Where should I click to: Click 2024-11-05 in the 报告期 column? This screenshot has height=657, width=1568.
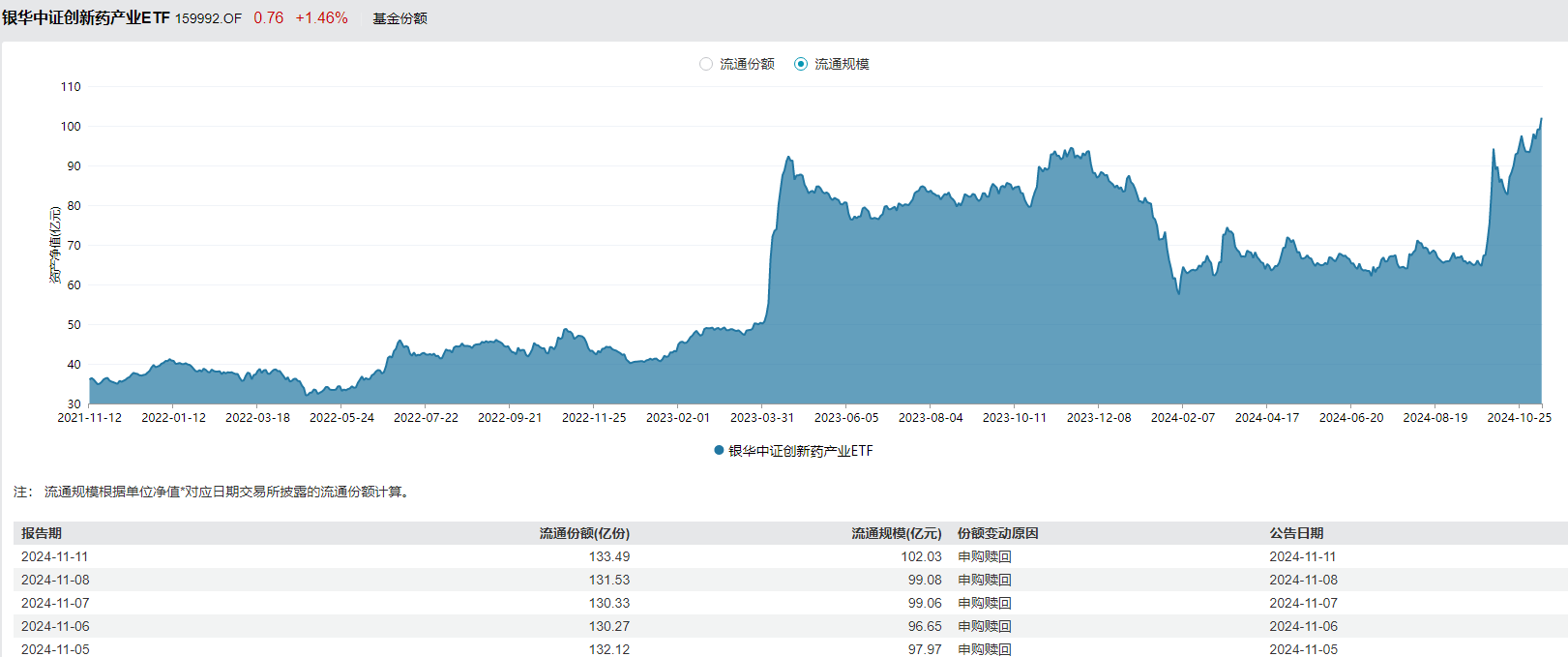coord(55,649)
